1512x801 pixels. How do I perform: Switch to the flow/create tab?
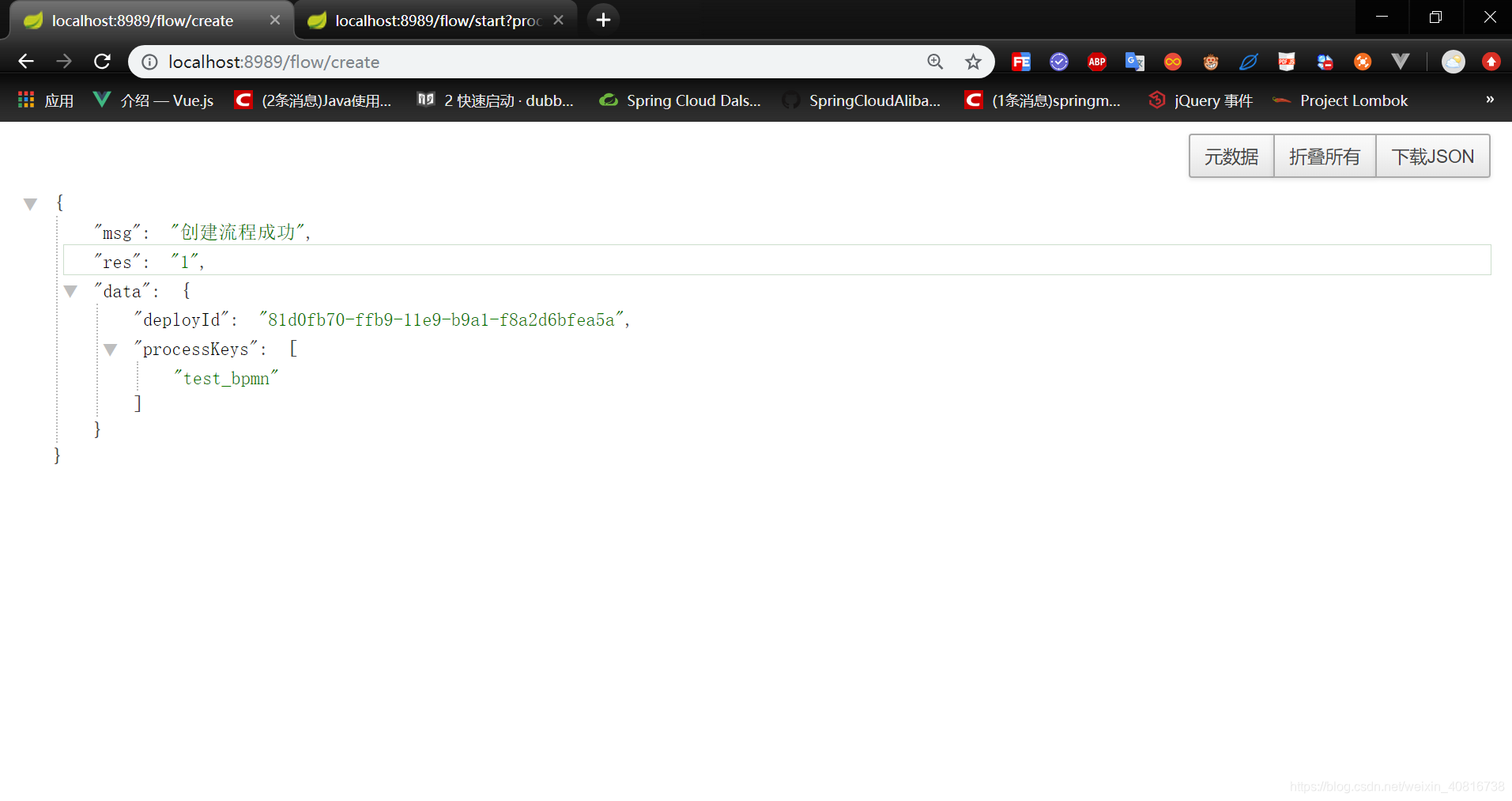[152, 21]
